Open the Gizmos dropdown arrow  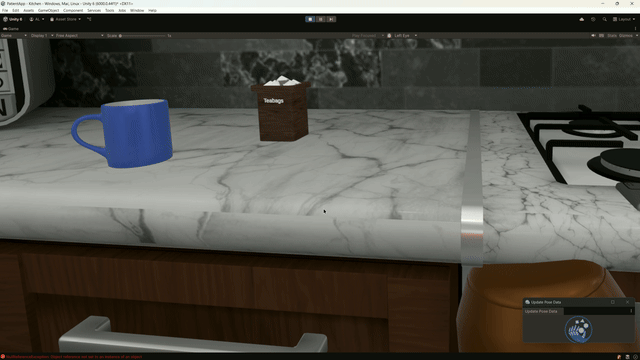pyautogui.click(x=636, y=36)
